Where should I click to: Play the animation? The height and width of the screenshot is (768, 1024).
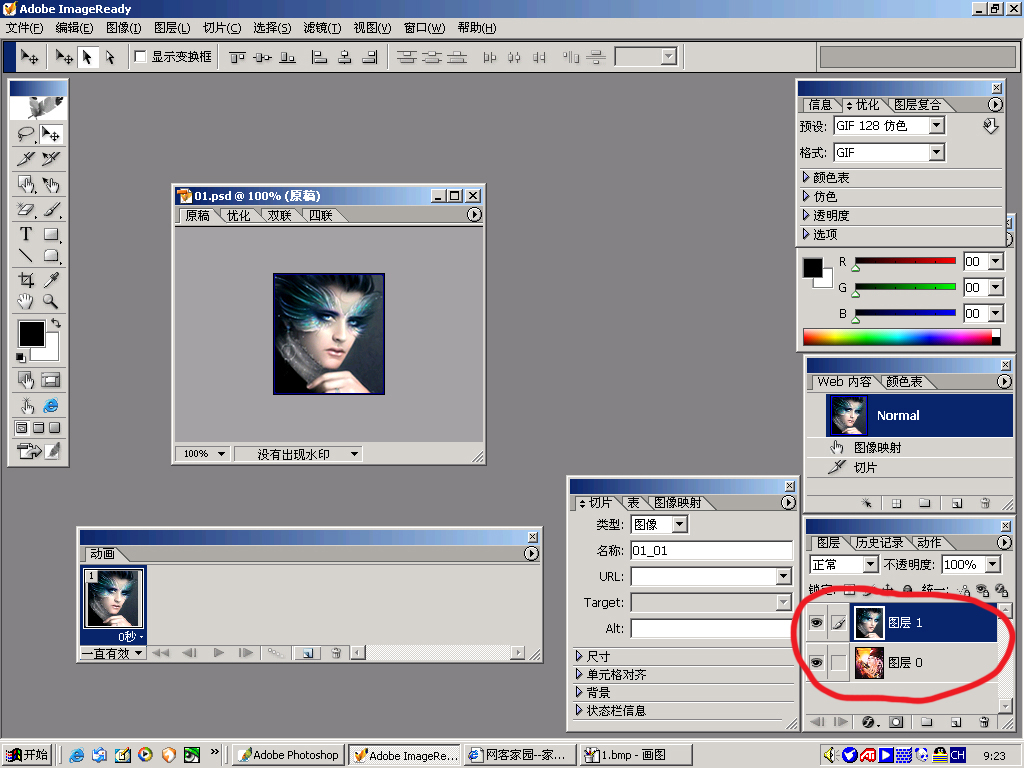point(219,653)
